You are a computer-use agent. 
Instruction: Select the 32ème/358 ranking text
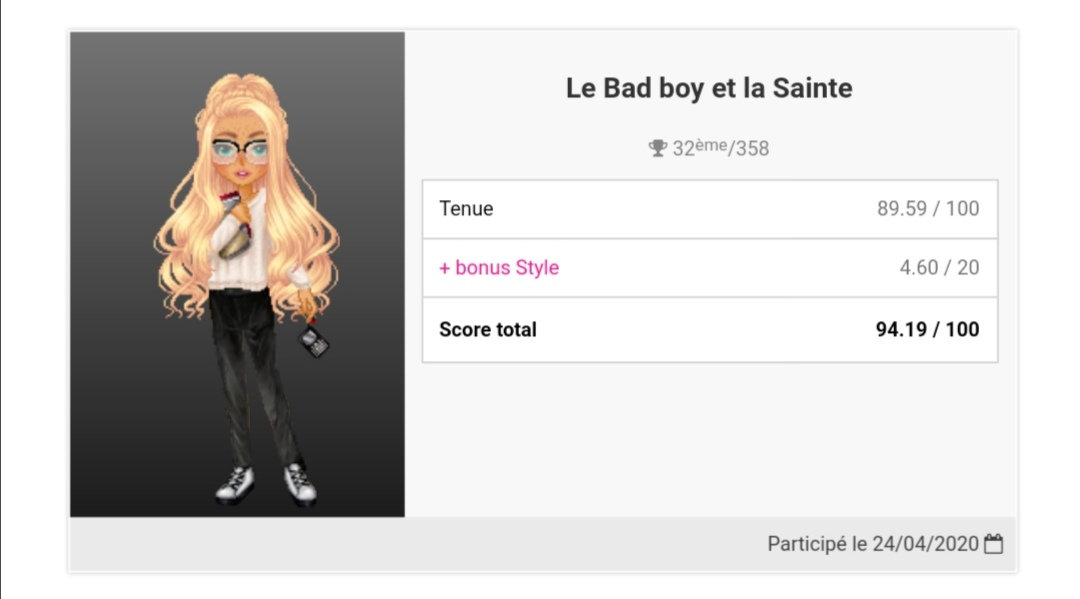click(720, 148)
